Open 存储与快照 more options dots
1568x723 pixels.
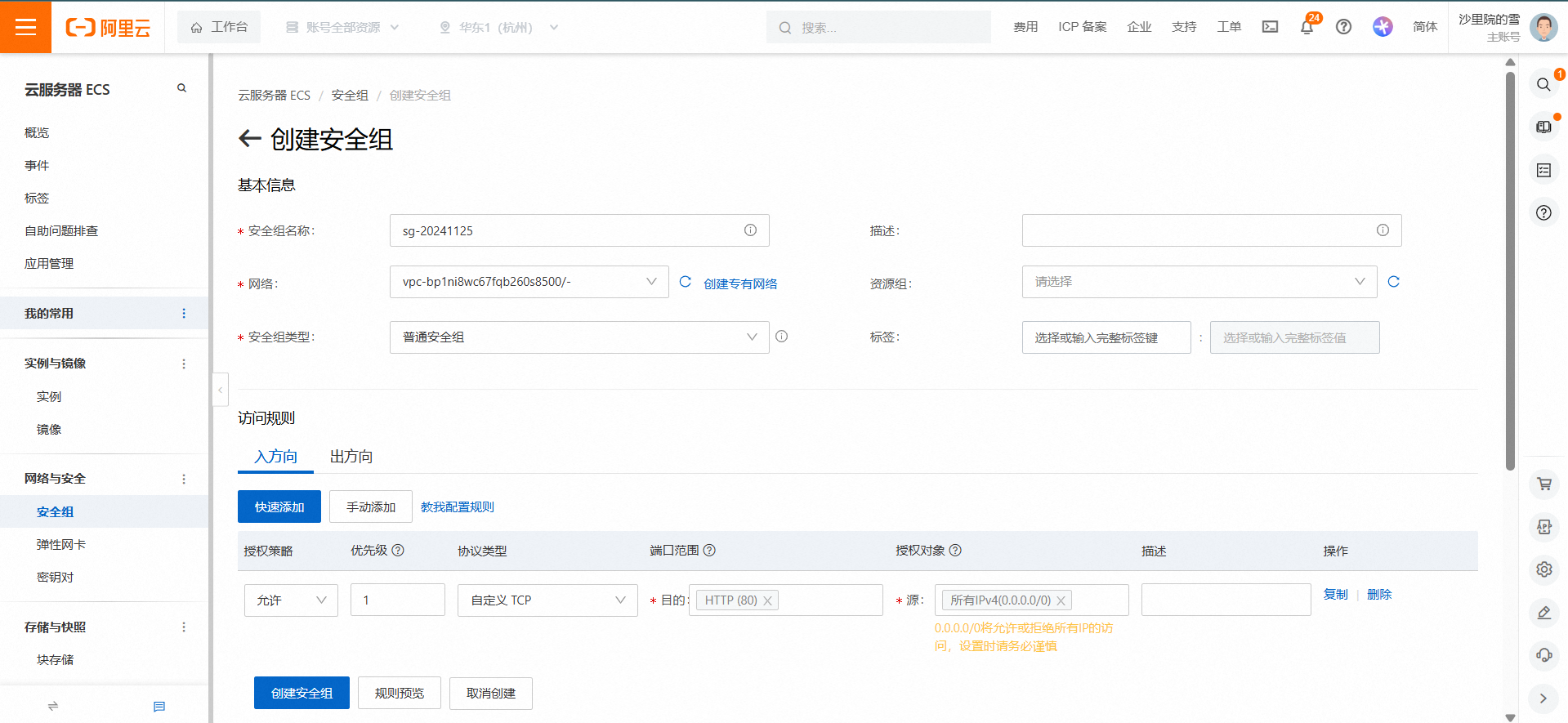(x=184, y=627)
